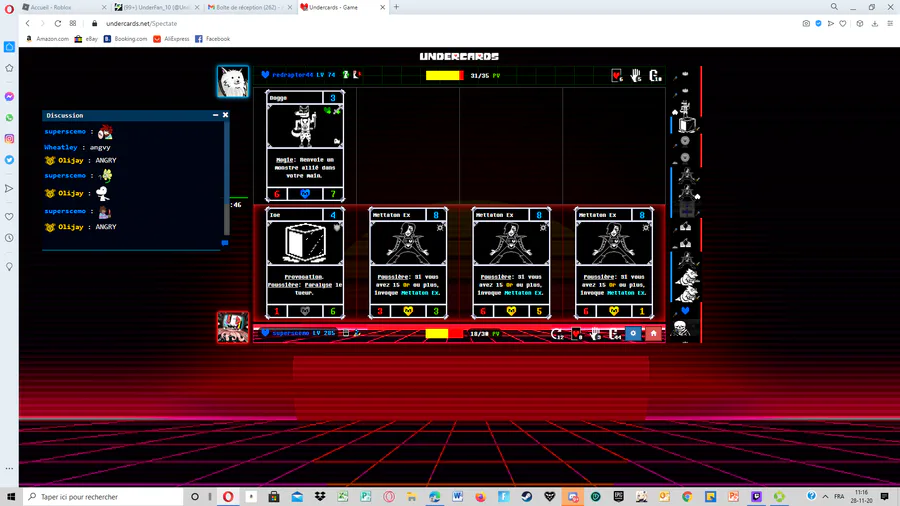Close the Discussion chat panel

click(226, 115)
